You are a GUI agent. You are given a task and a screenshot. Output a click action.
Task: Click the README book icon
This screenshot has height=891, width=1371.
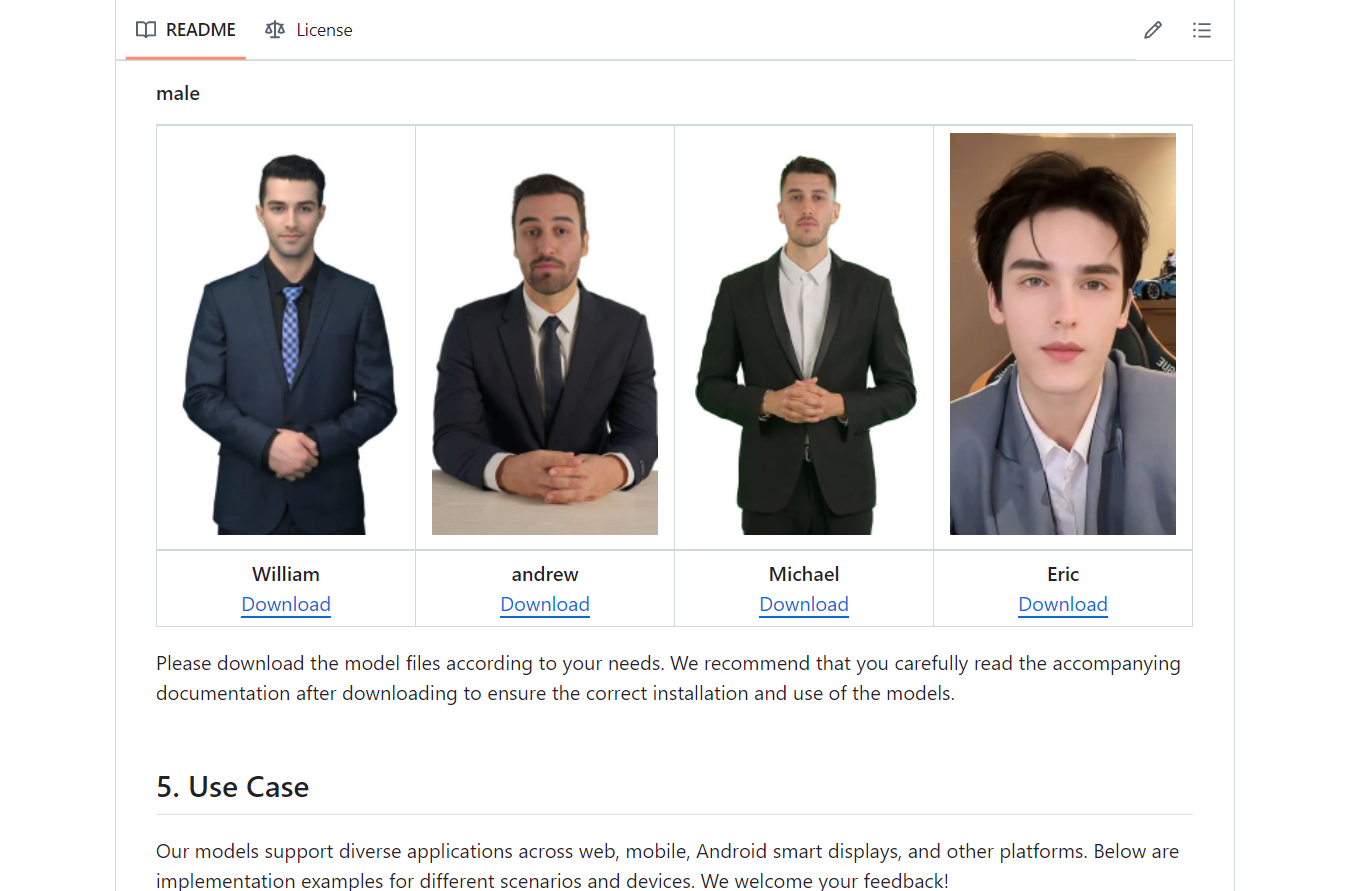tap(146, 30)
